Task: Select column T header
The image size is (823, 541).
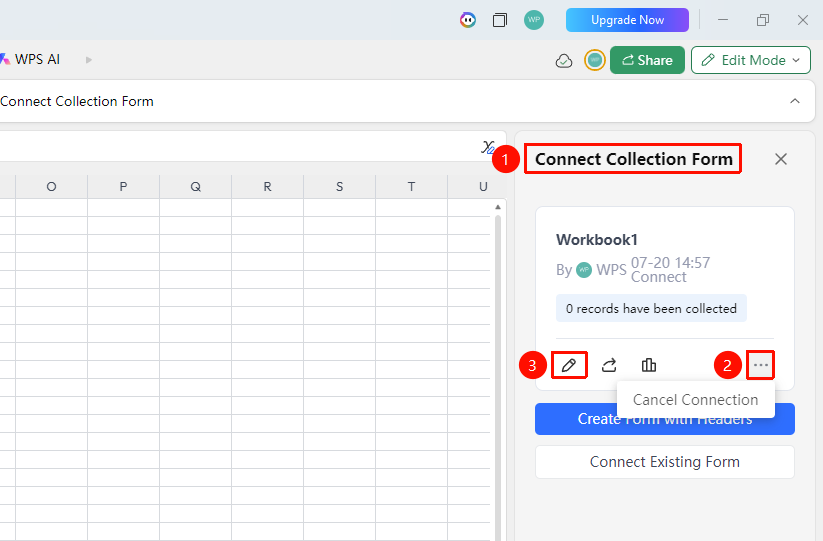Action: pyautogui.click(x=411, y=186)
